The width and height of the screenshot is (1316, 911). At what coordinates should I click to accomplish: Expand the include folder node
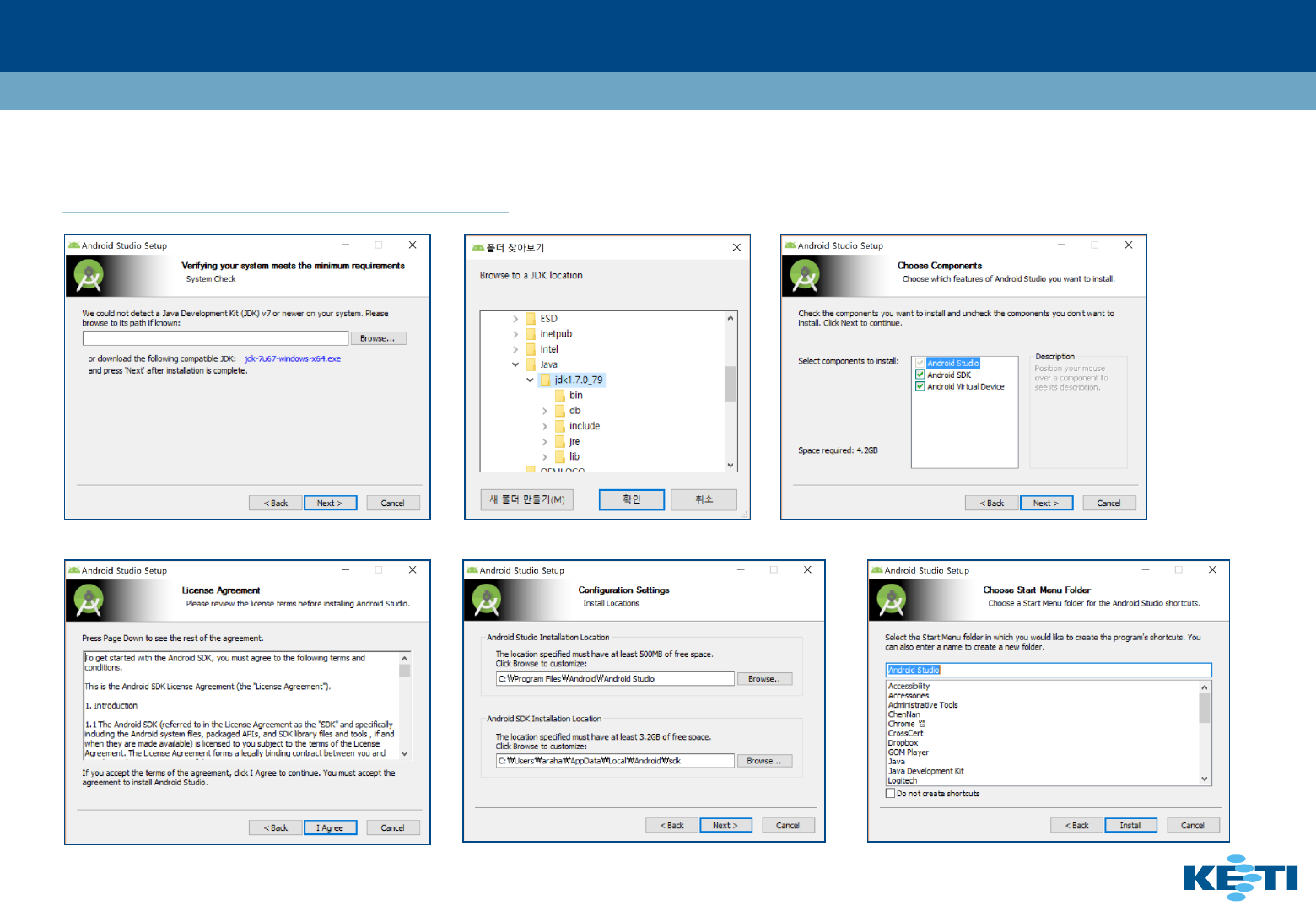pos(545,426)
